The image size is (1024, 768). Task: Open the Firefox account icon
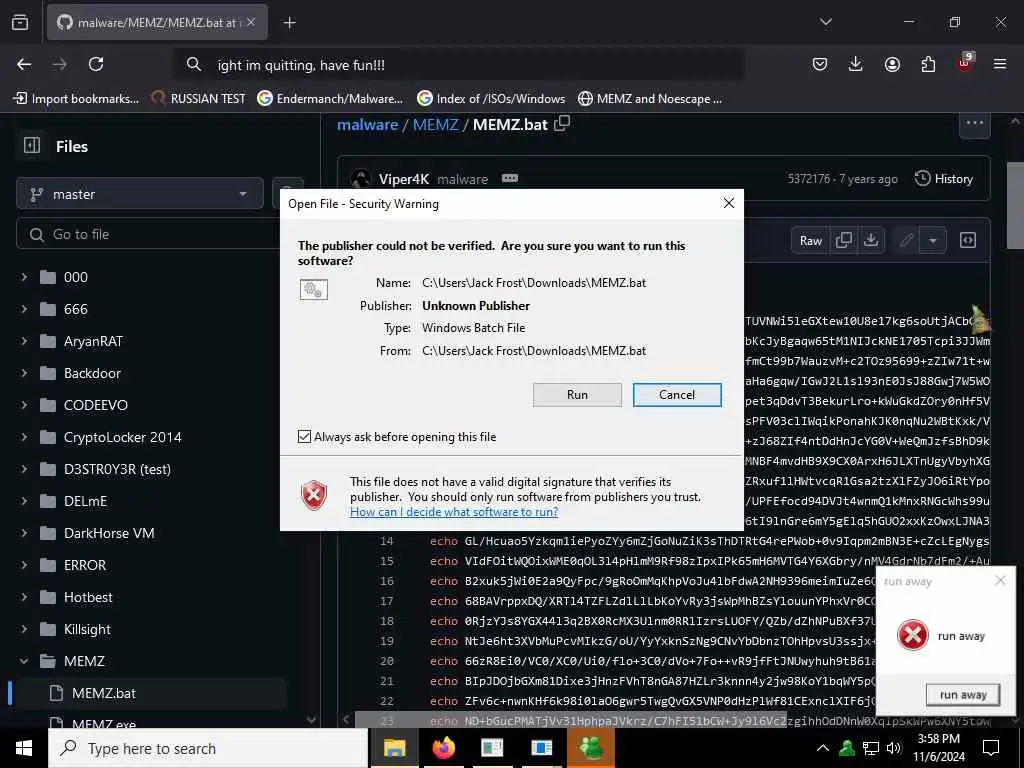coord(892,64)
